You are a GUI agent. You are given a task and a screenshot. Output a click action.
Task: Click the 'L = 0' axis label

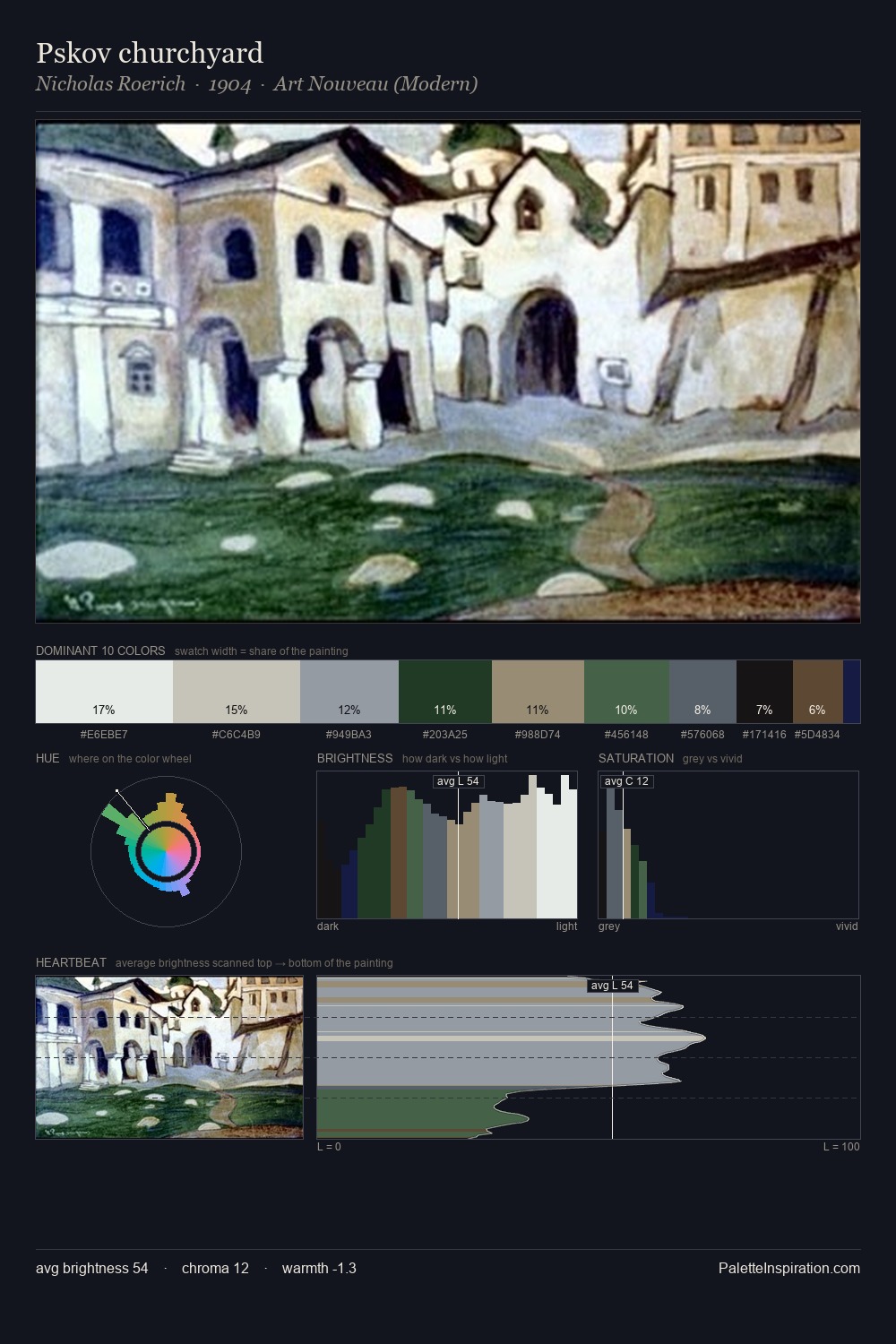(x=329, y=1147)
